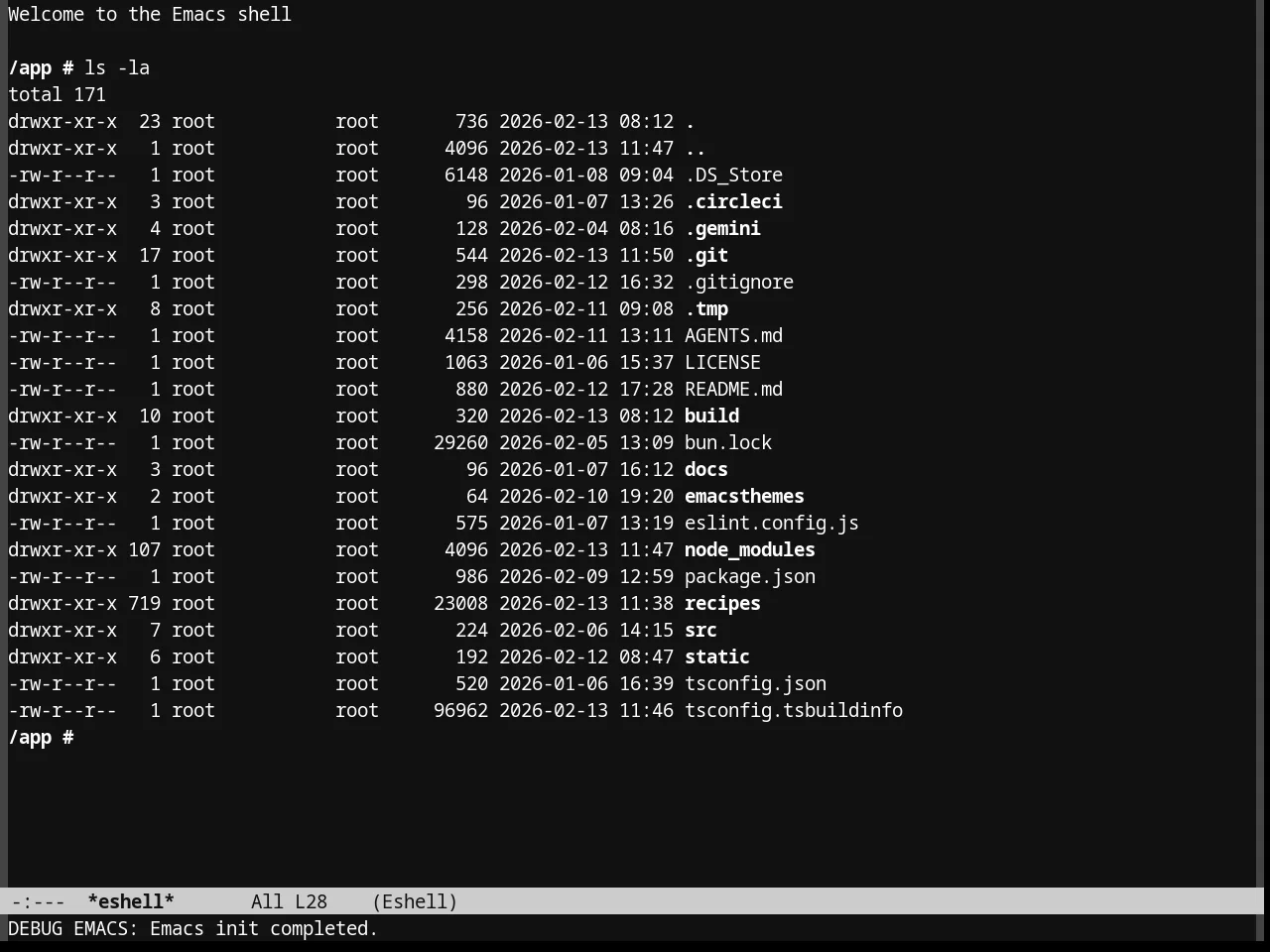The width and height of the screenshot is (1270, 952).
Task: Click the node_modules directory name
Action: [750, 550]
